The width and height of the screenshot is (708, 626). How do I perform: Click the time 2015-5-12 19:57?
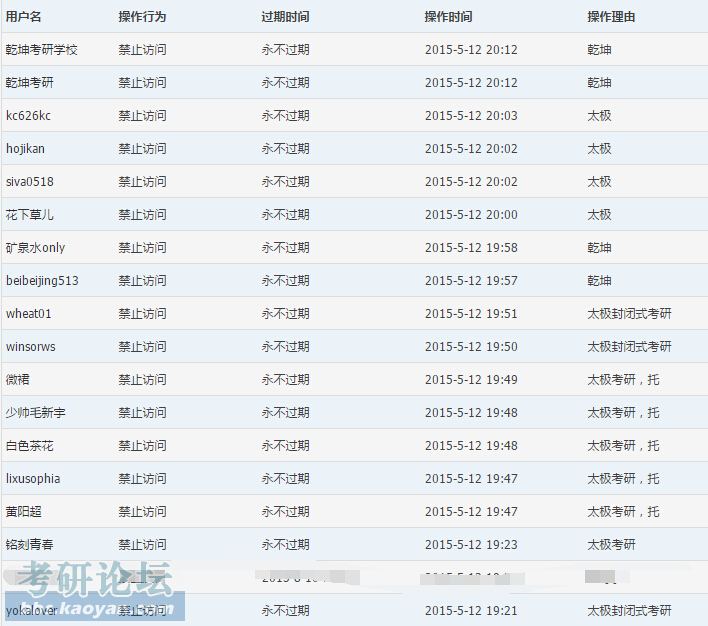471,280
